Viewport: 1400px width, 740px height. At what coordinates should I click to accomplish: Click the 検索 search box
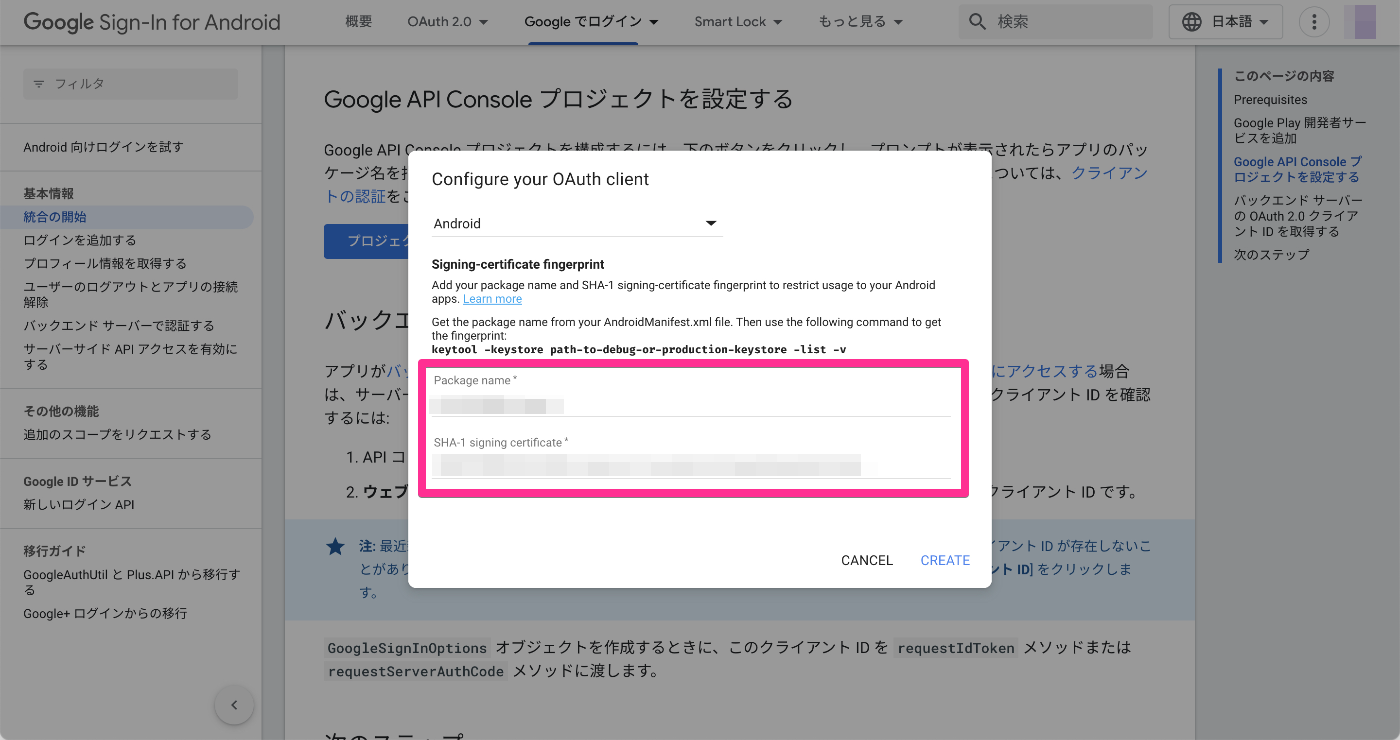tap(1055, 21)
